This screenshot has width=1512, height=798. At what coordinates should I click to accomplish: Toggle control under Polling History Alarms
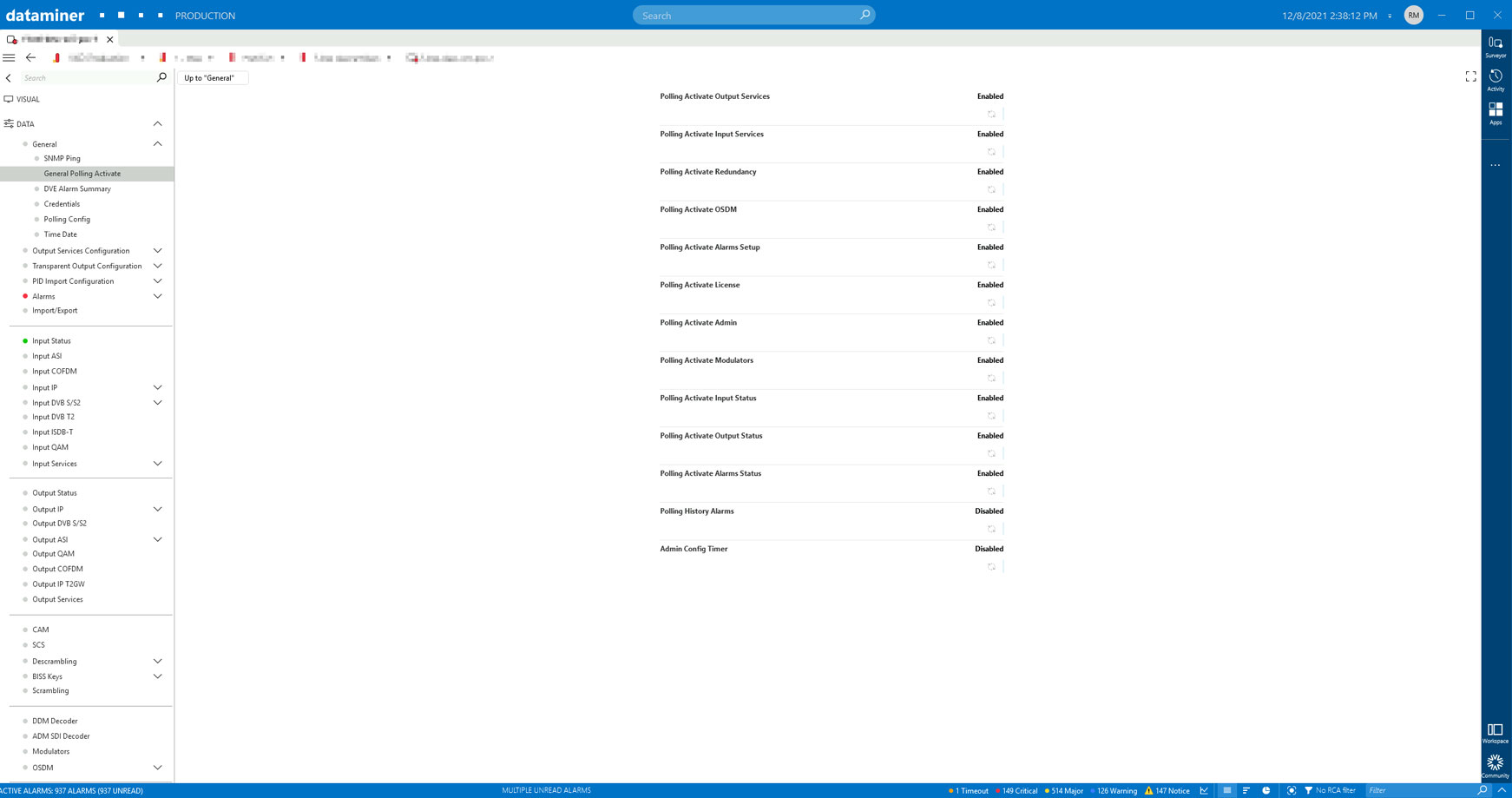991,529
